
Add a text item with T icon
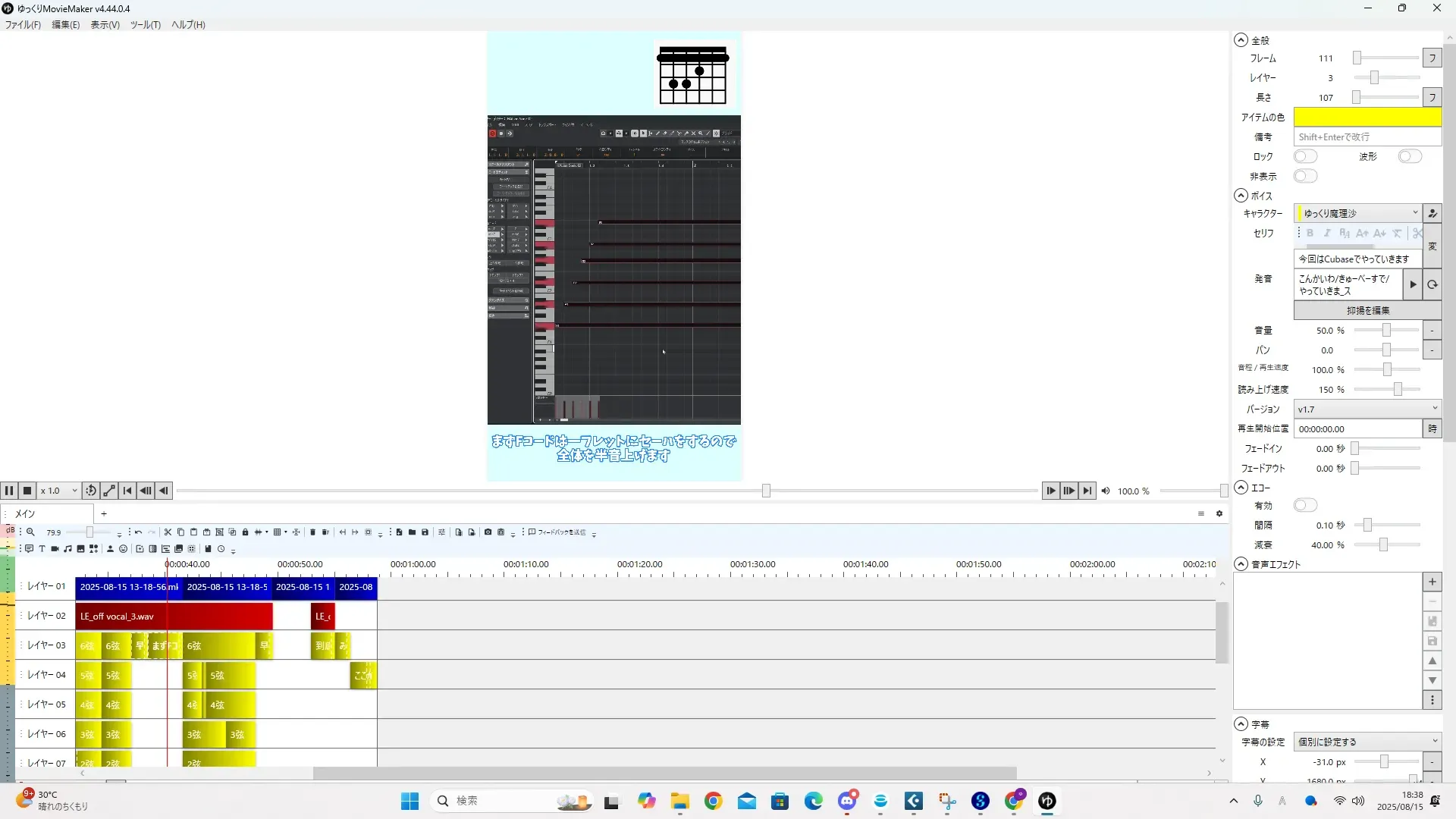click(42, 549)
